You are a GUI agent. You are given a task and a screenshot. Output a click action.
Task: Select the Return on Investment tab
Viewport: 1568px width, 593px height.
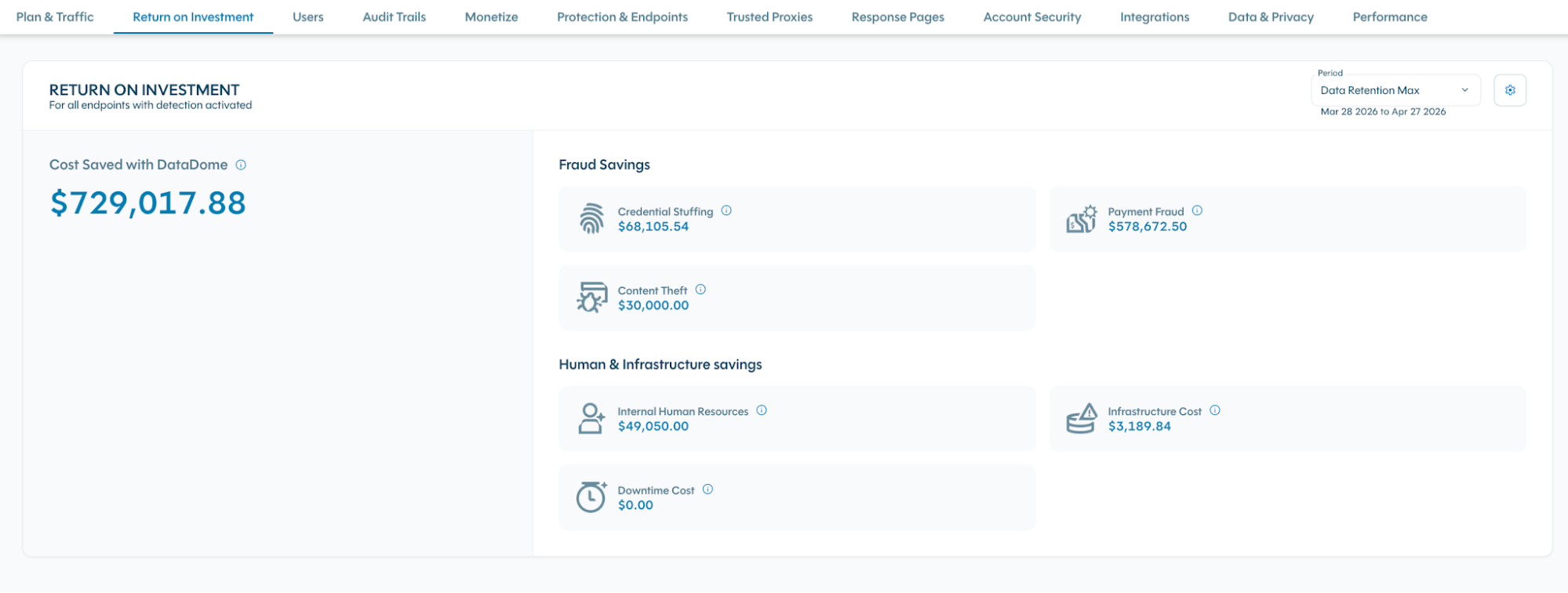point(193,16)
